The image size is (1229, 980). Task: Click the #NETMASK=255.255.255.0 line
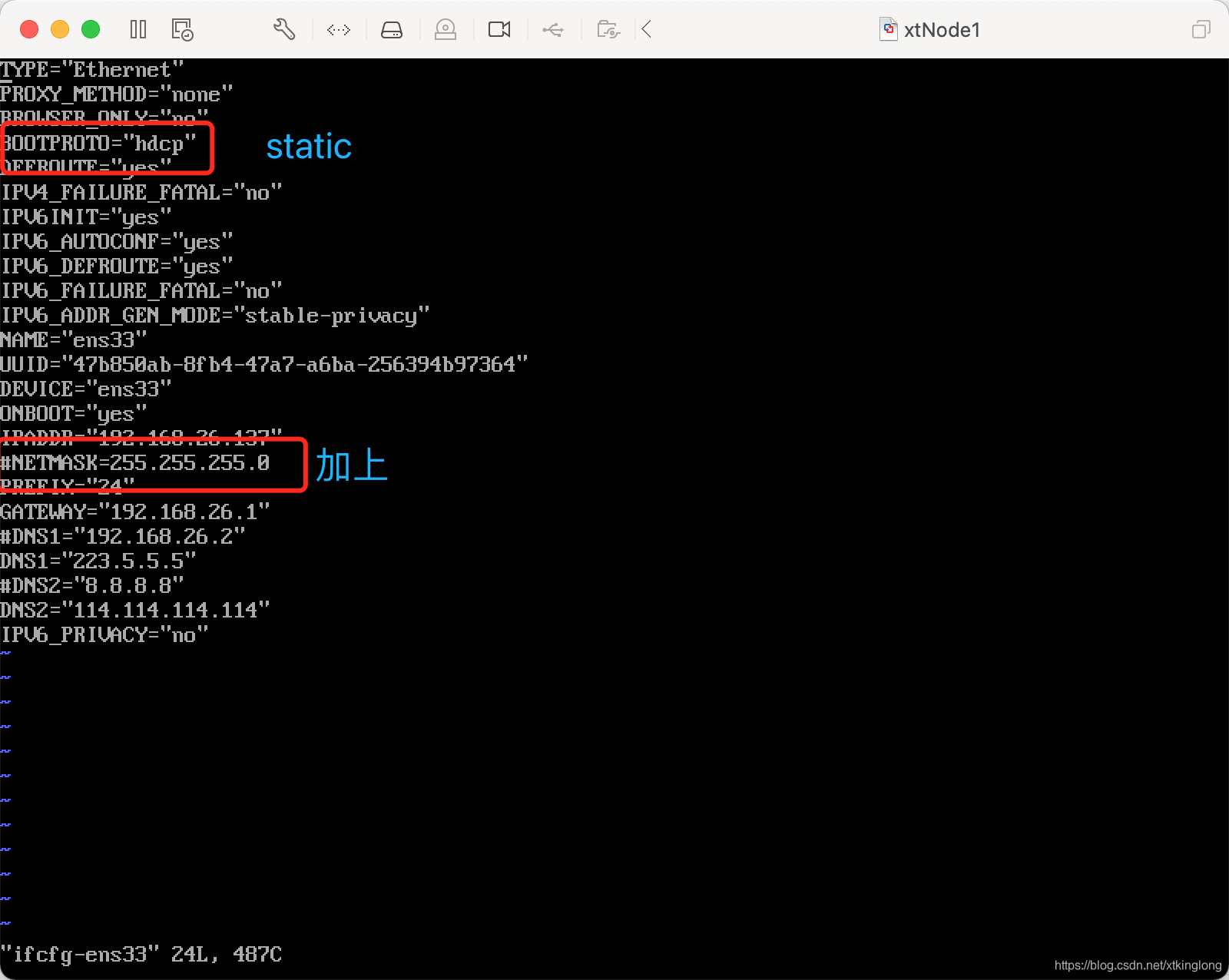[135, 463]
